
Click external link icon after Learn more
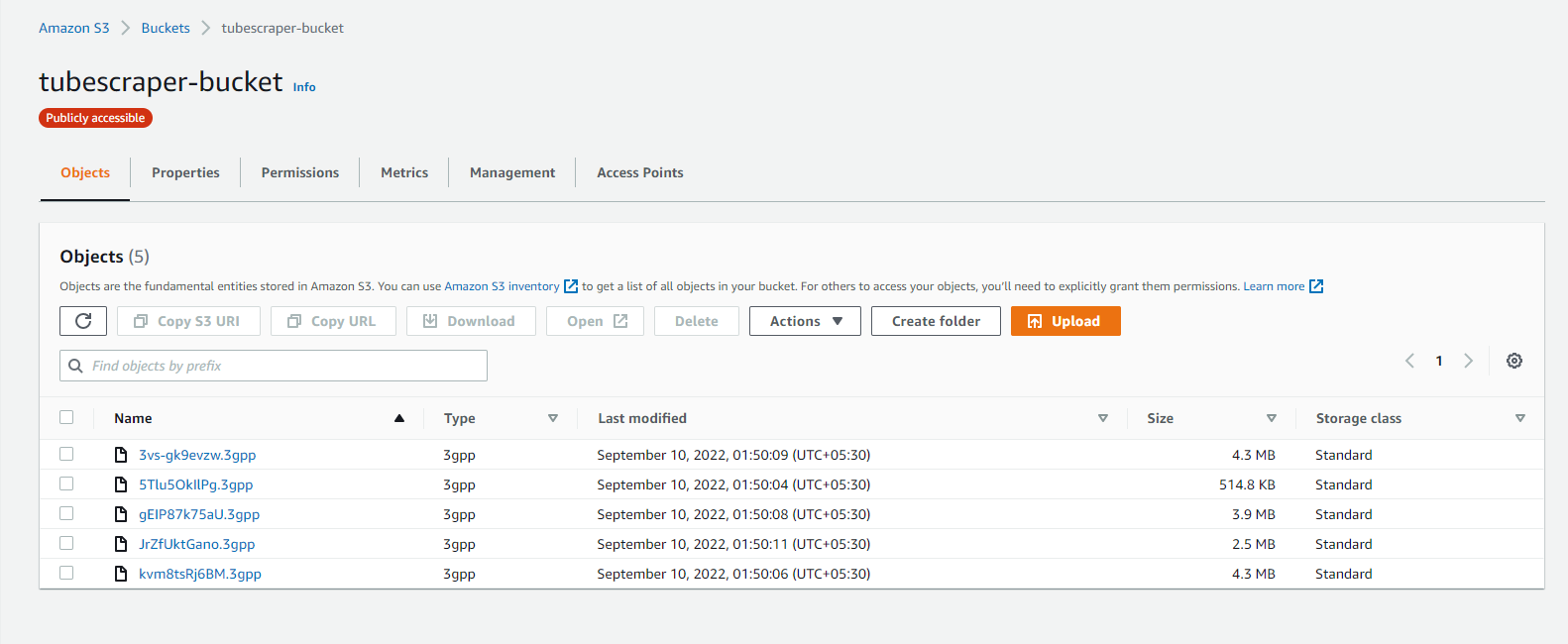click(x=1316, y=286)
